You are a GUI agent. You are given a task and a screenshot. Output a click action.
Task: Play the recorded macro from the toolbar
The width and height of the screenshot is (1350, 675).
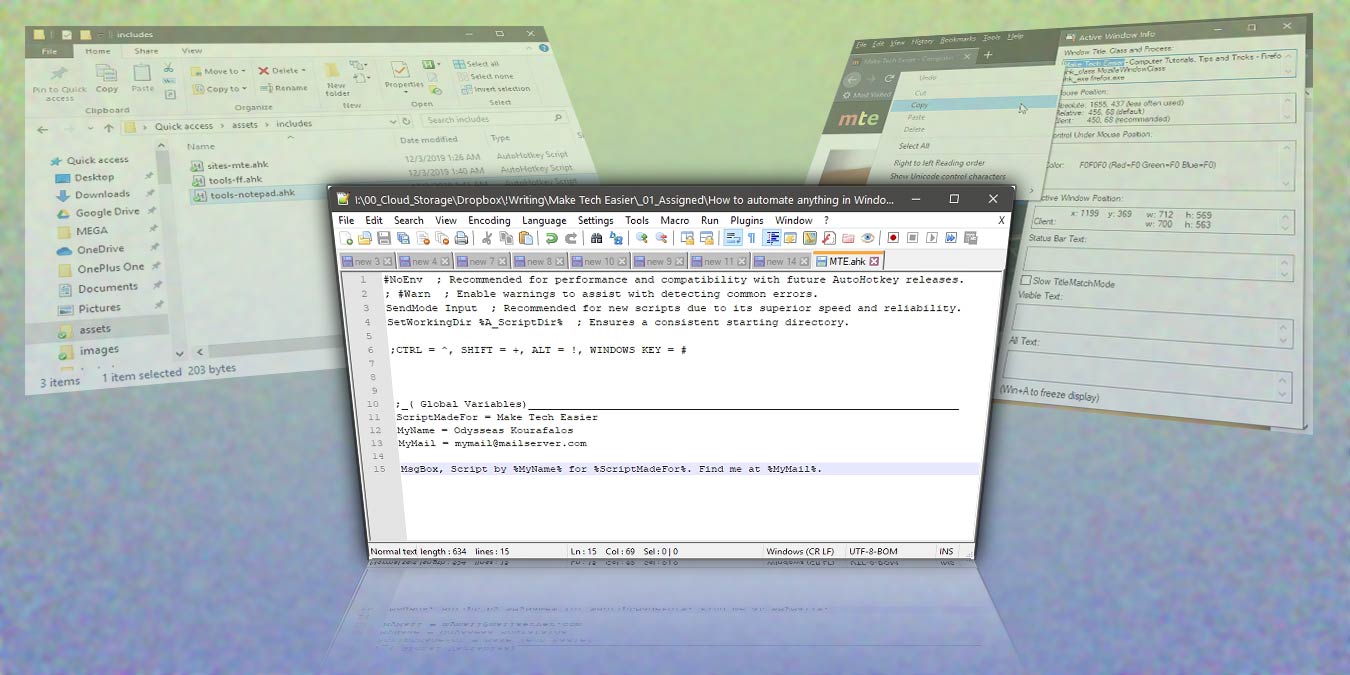click(932, 238)
